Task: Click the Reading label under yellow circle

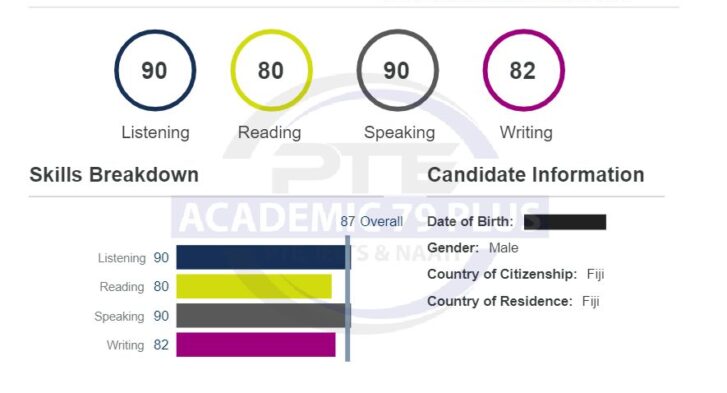Action: click(x=269, y=133)
